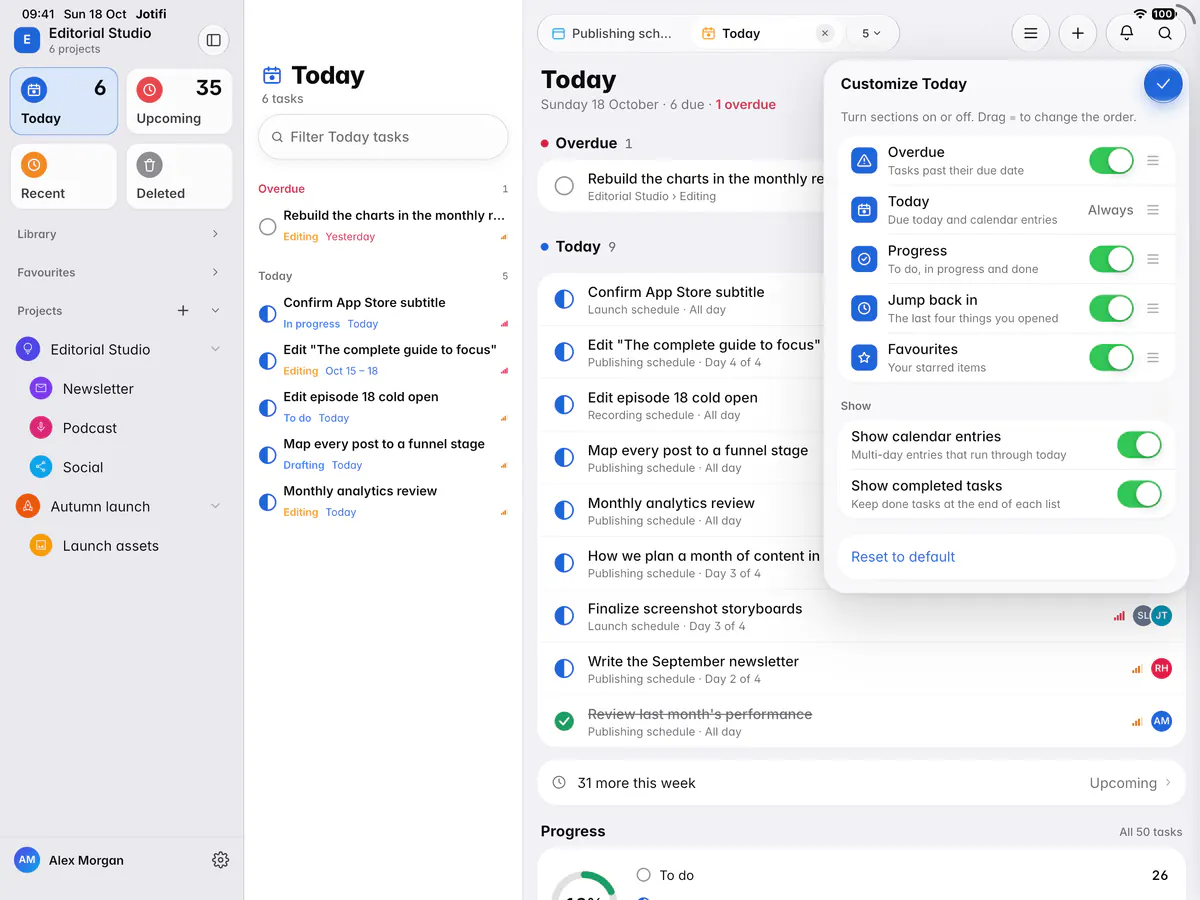
Task: Open the Recent smart list tile
Action: coord(64,176)
